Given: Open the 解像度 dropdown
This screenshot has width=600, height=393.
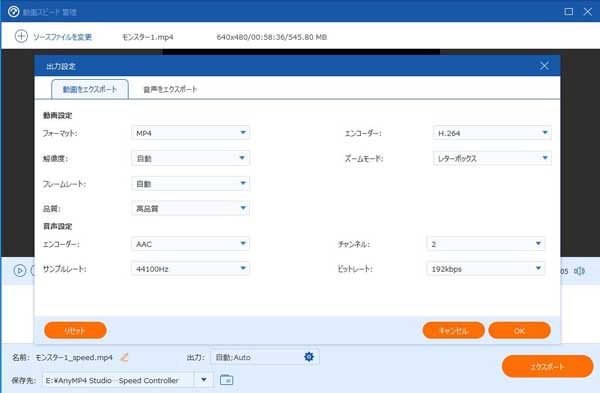Looking at the screenshot, I should [190, 158].
